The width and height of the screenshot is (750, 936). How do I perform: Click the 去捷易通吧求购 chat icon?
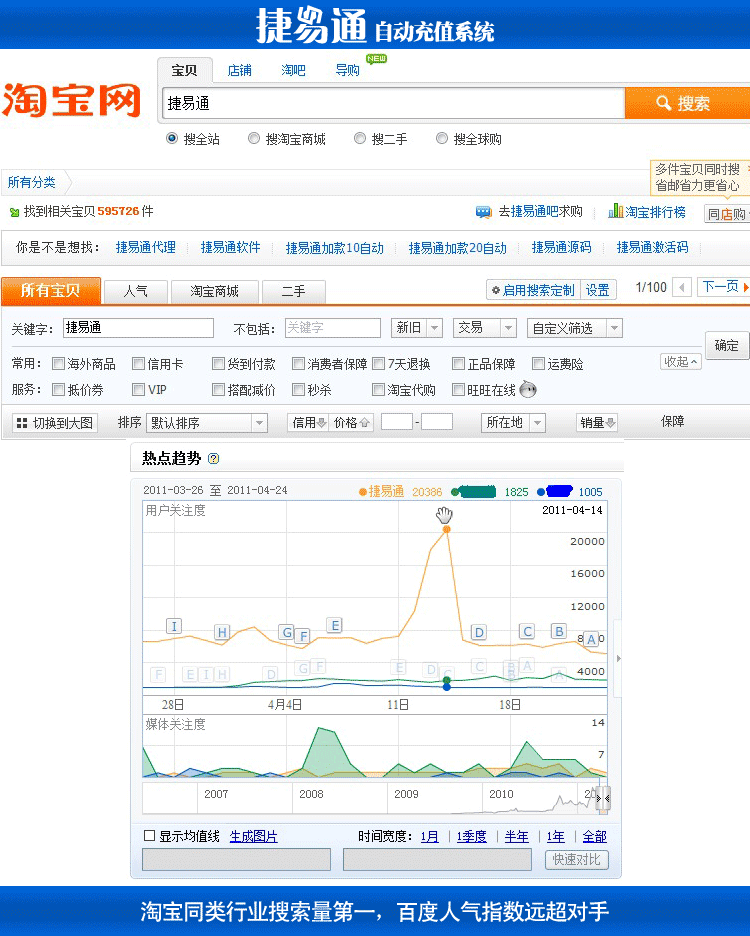click(483, 212)
